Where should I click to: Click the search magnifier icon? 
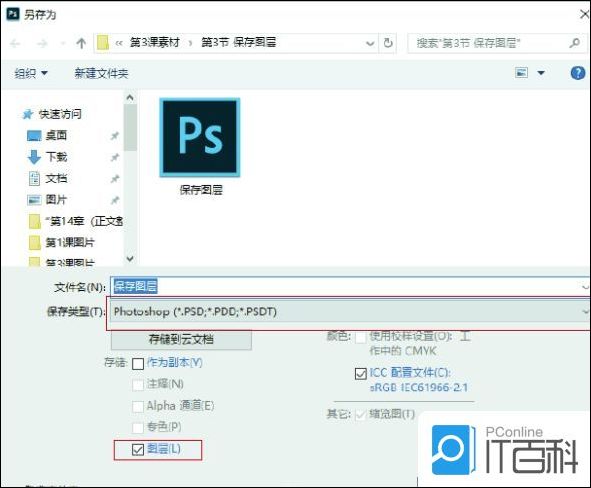pos(574,43)
